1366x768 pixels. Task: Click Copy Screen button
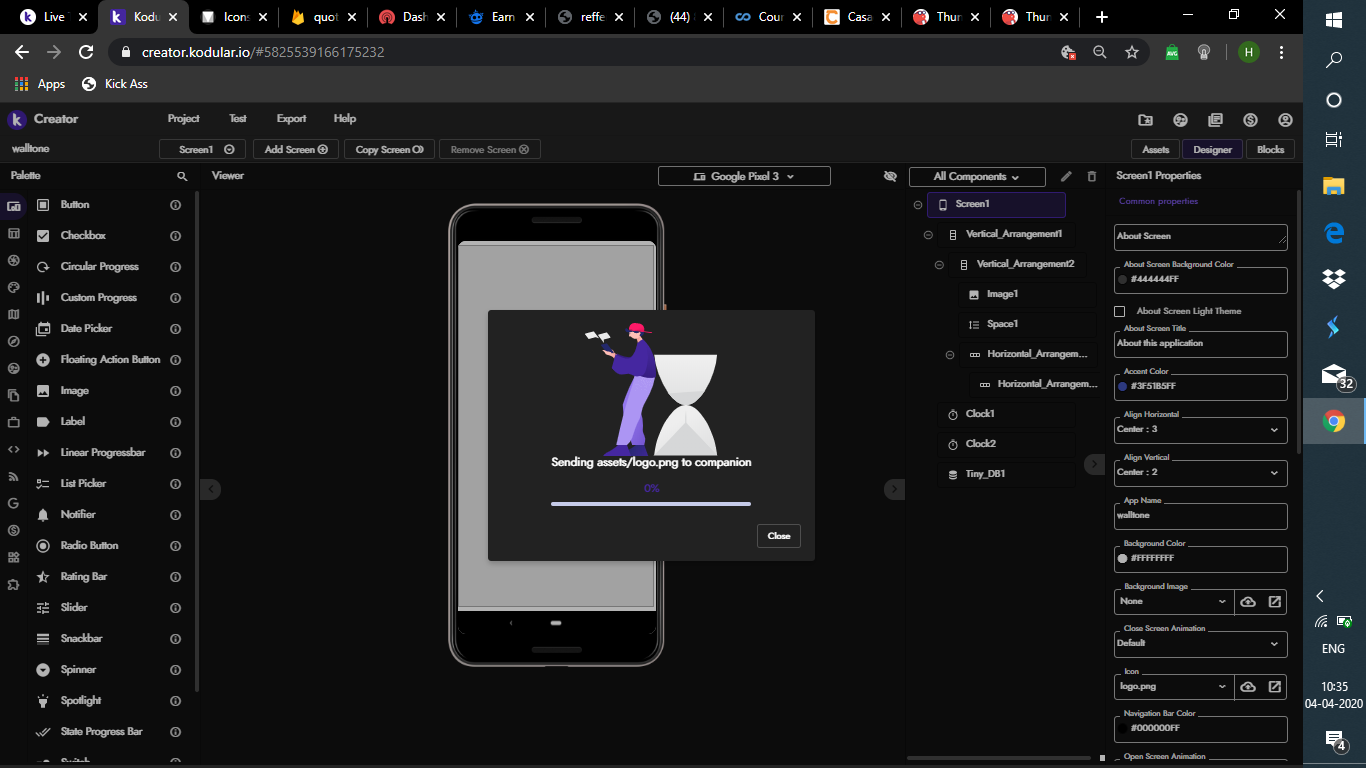[x=389, y=149]
